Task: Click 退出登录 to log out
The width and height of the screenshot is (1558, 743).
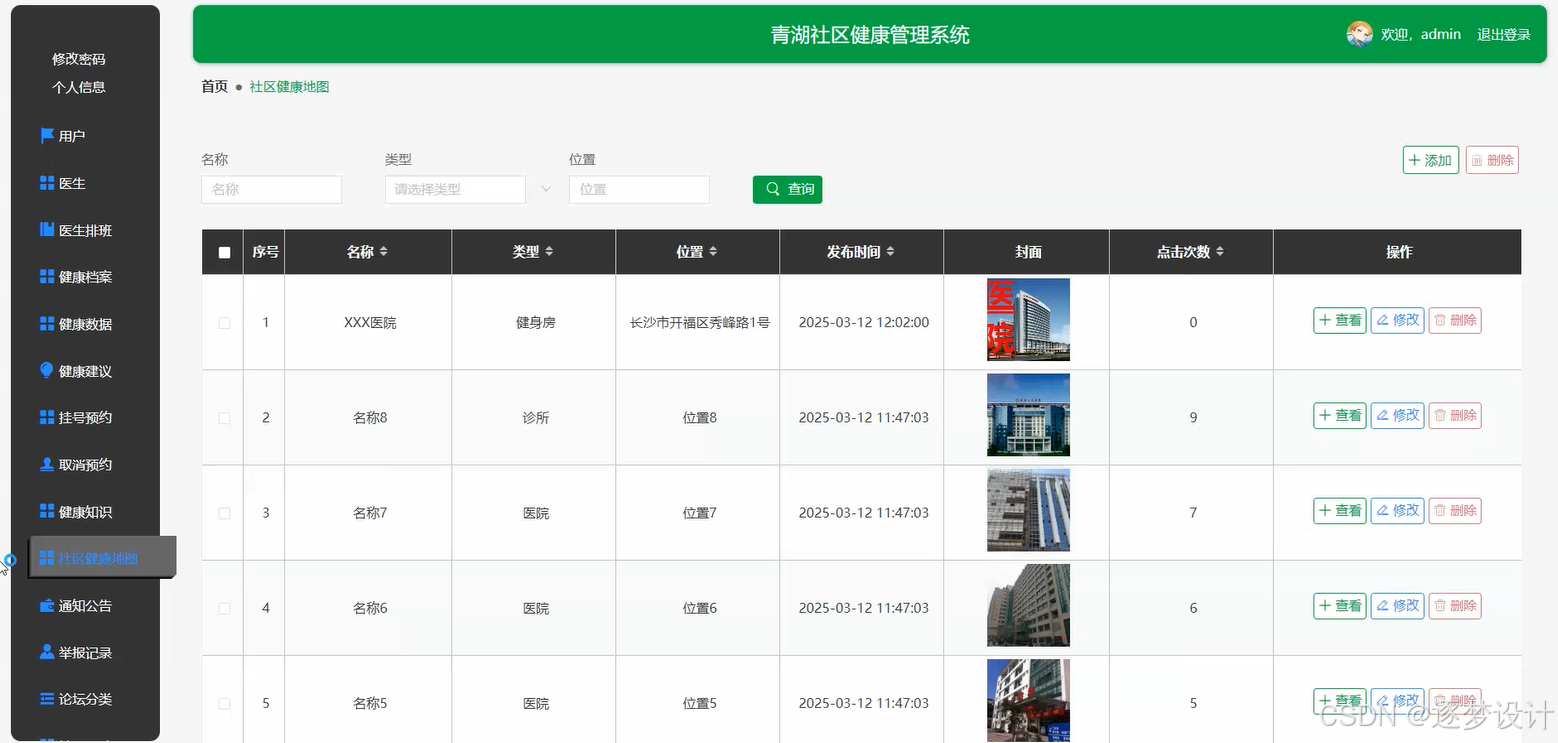Action: (x=1503, y=33)
